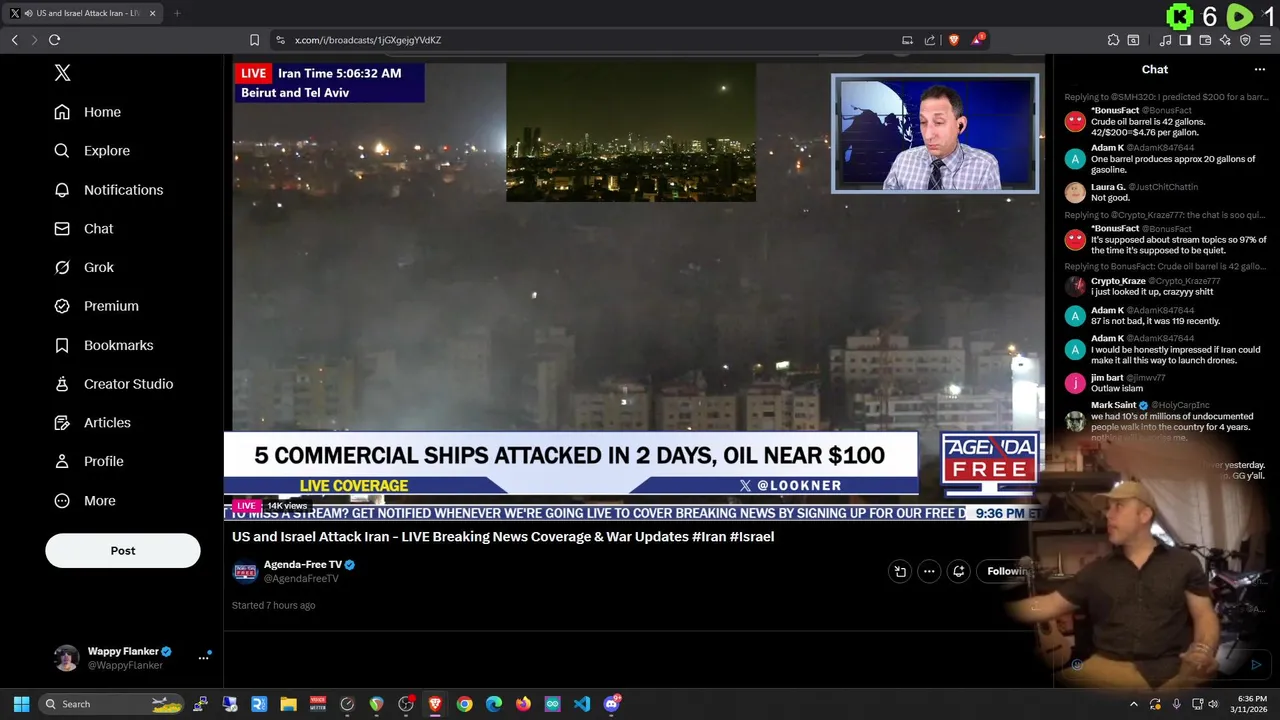Screen dimensions: 1280x720
Task: Open chat panel options ellipsis
Action: click(x=1260, y=70)
